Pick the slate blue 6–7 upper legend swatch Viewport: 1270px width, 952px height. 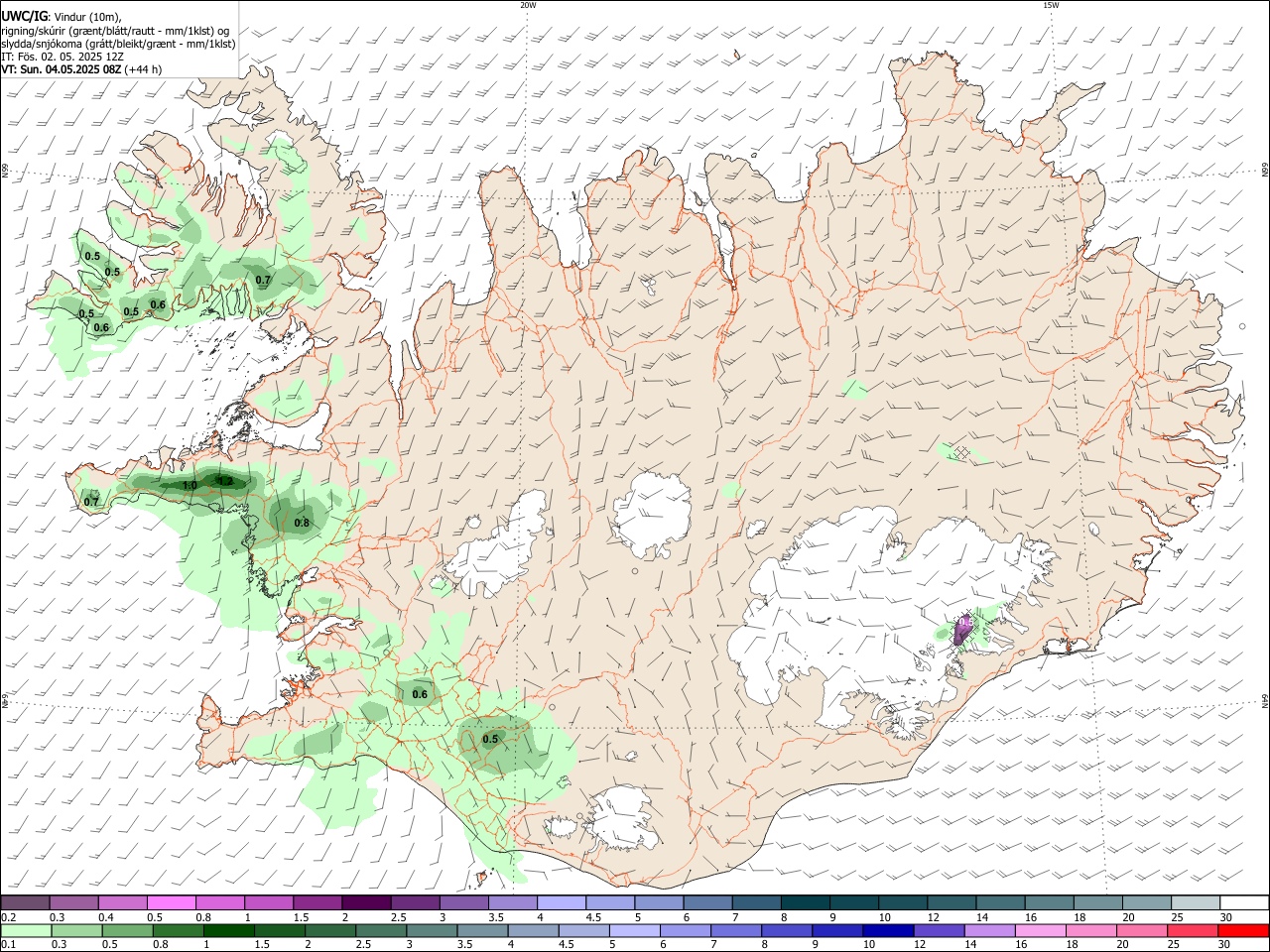707,902
